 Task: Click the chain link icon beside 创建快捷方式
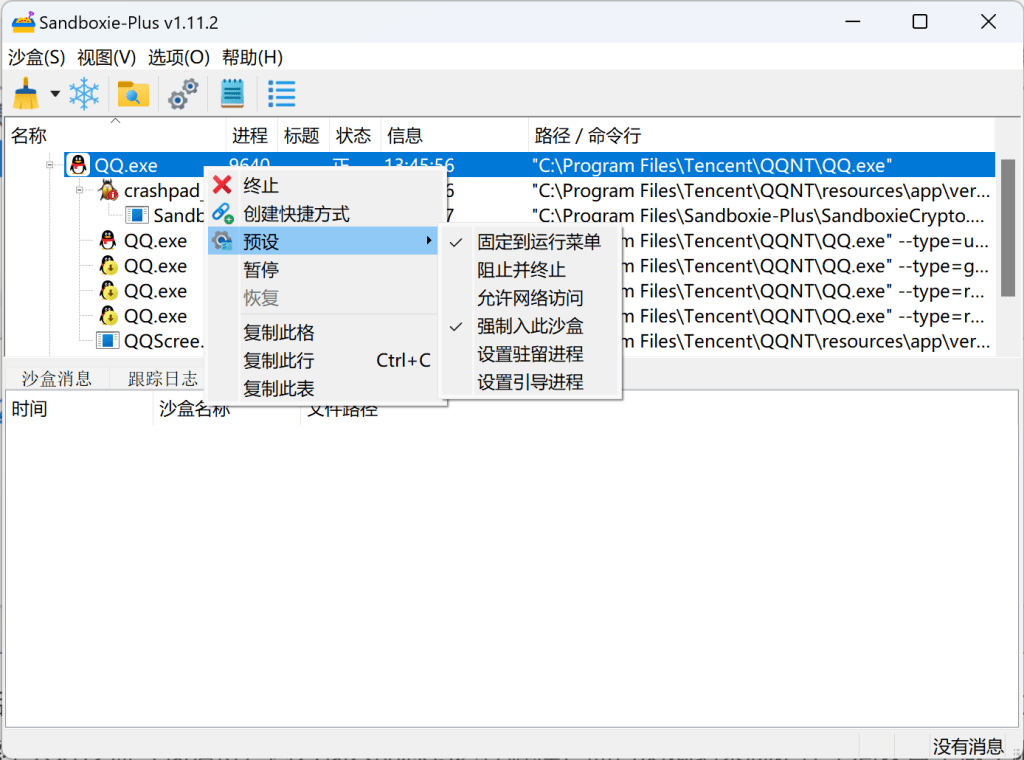pos(222,213)
